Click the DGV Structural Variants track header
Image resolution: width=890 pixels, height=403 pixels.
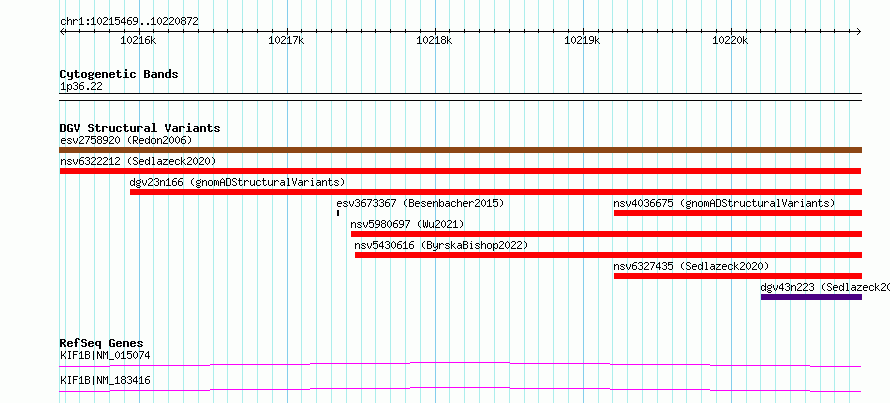[140, 128]
